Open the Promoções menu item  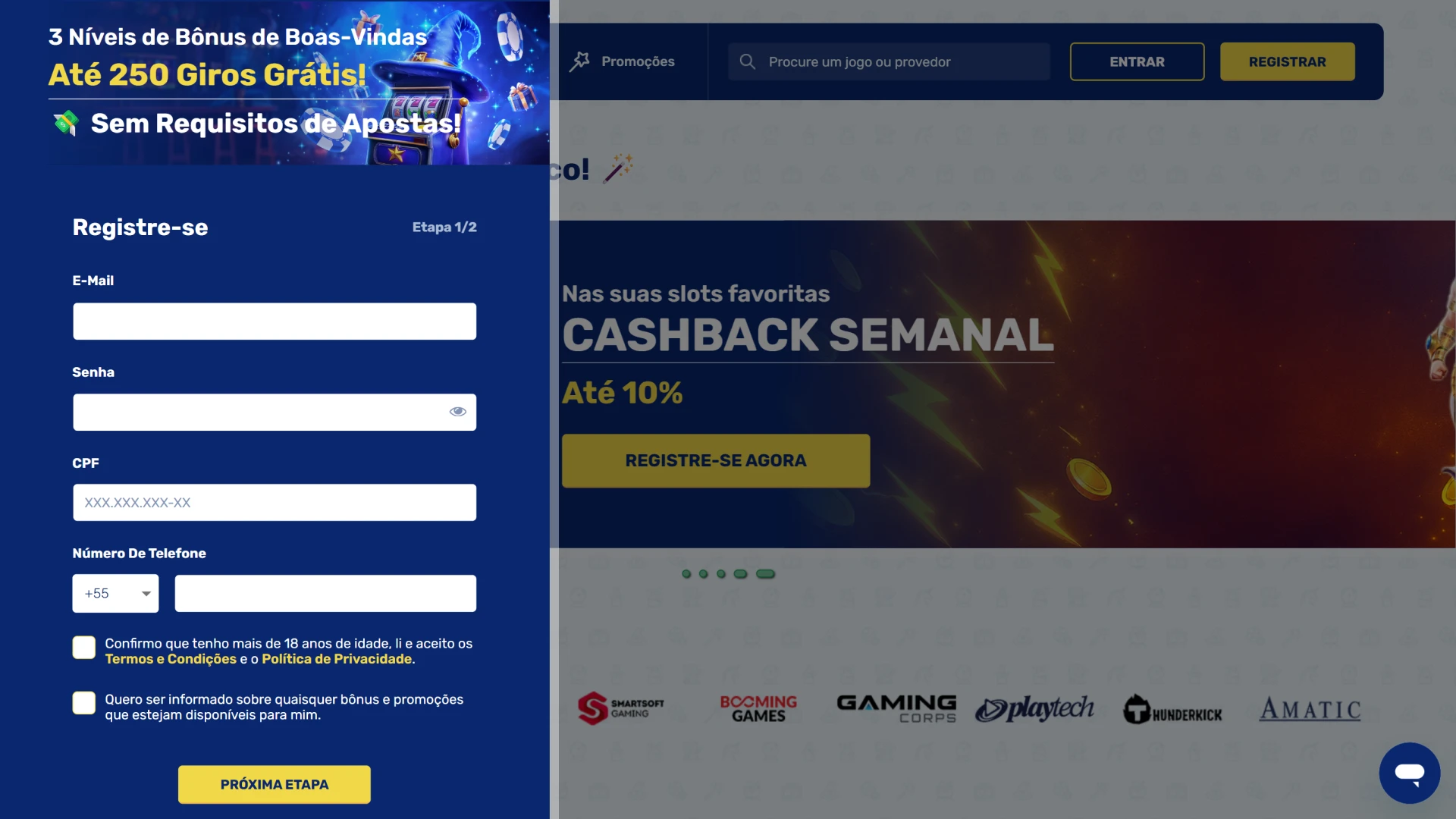pos(623,61)
